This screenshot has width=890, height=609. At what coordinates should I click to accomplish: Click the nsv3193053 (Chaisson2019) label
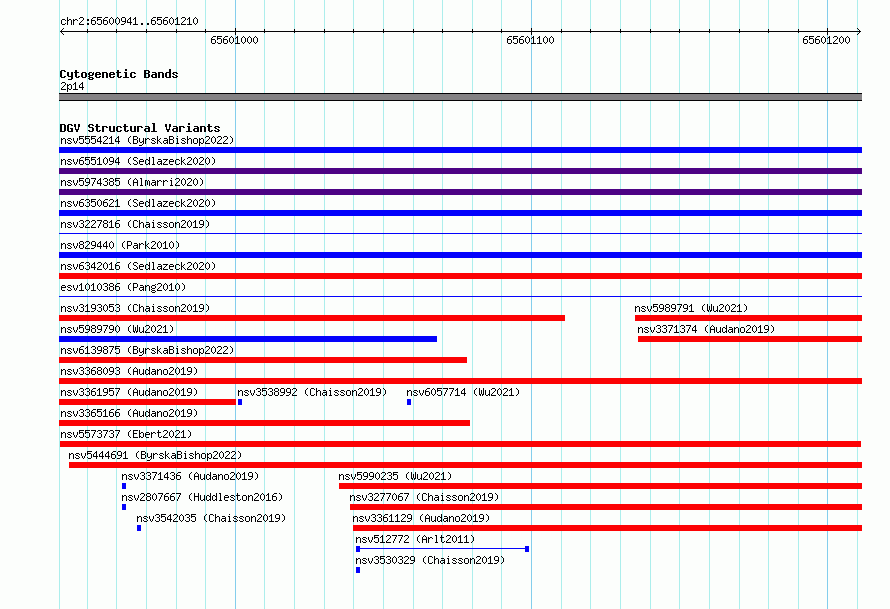click(135, 308)
